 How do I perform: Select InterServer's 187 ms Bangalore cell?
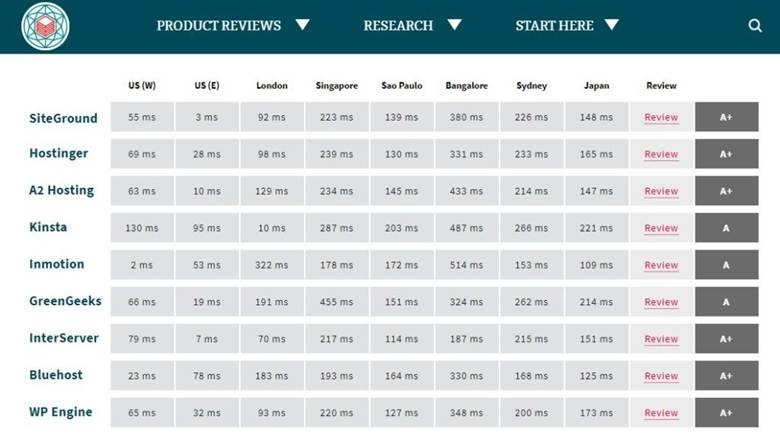[x=467, y=339]
